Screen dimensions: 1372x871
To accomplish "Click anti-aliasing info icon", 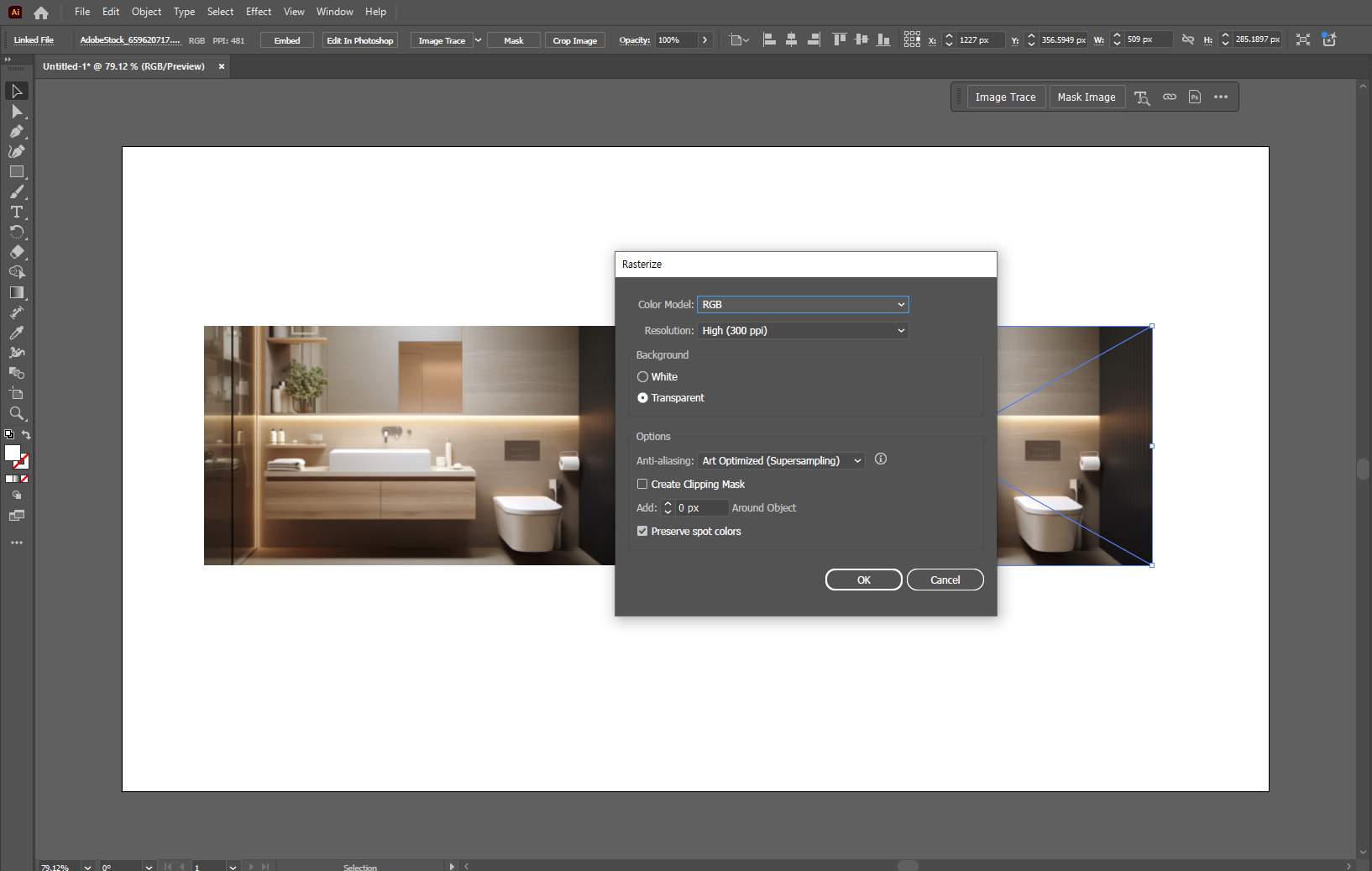I will pyautogui.click(x=881, y=459).
